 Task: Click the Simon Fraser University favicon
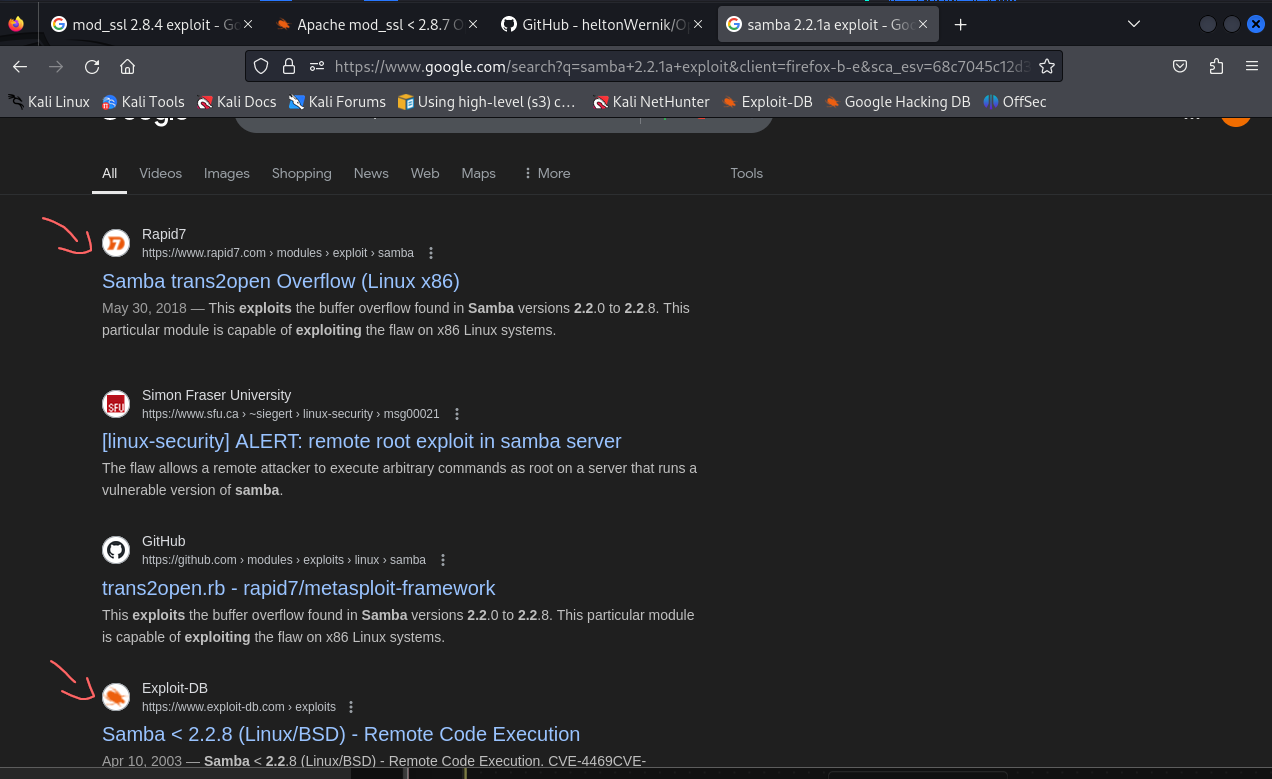point(116,404)
